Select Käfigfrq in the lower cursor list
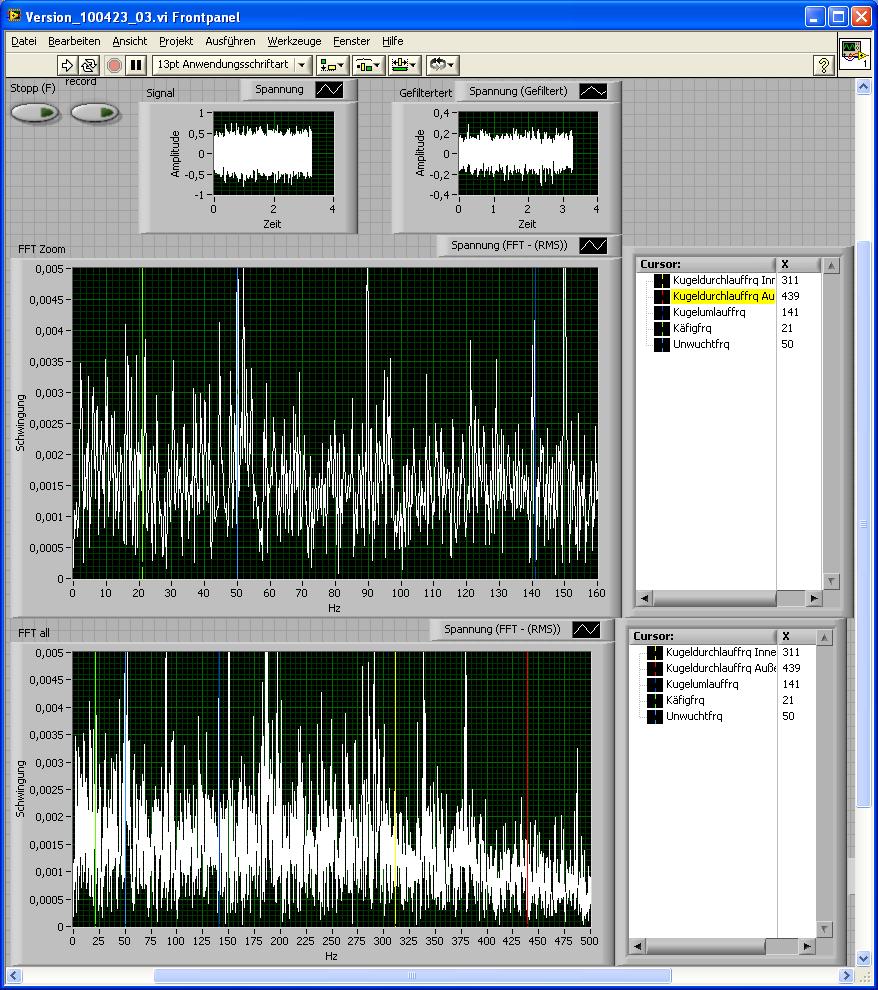This screenshot has height=990, width=878. coord(684,700)
